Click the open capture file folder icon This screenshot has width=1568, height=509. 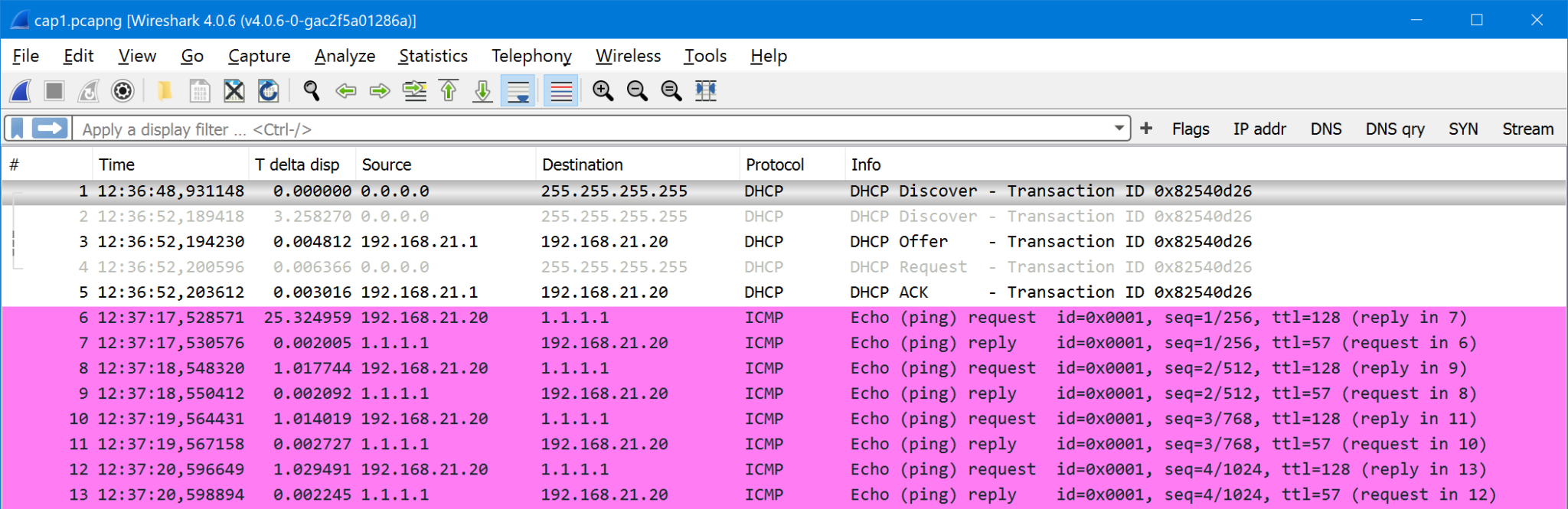[165, 91]
